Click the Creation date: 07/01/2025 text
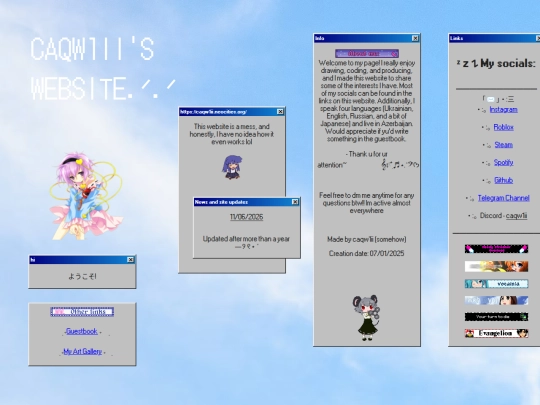 tap(366, 253)
